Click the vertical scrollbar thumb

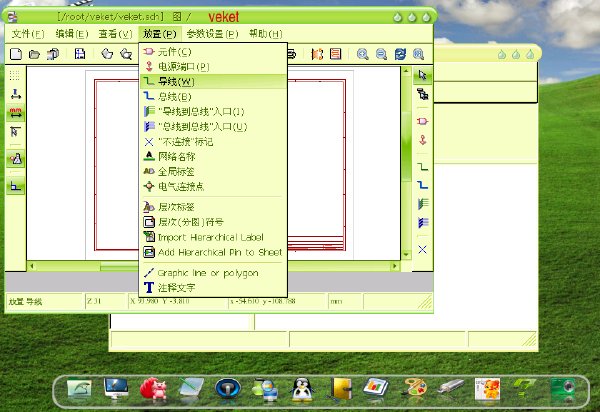click(x=406, y=145)
